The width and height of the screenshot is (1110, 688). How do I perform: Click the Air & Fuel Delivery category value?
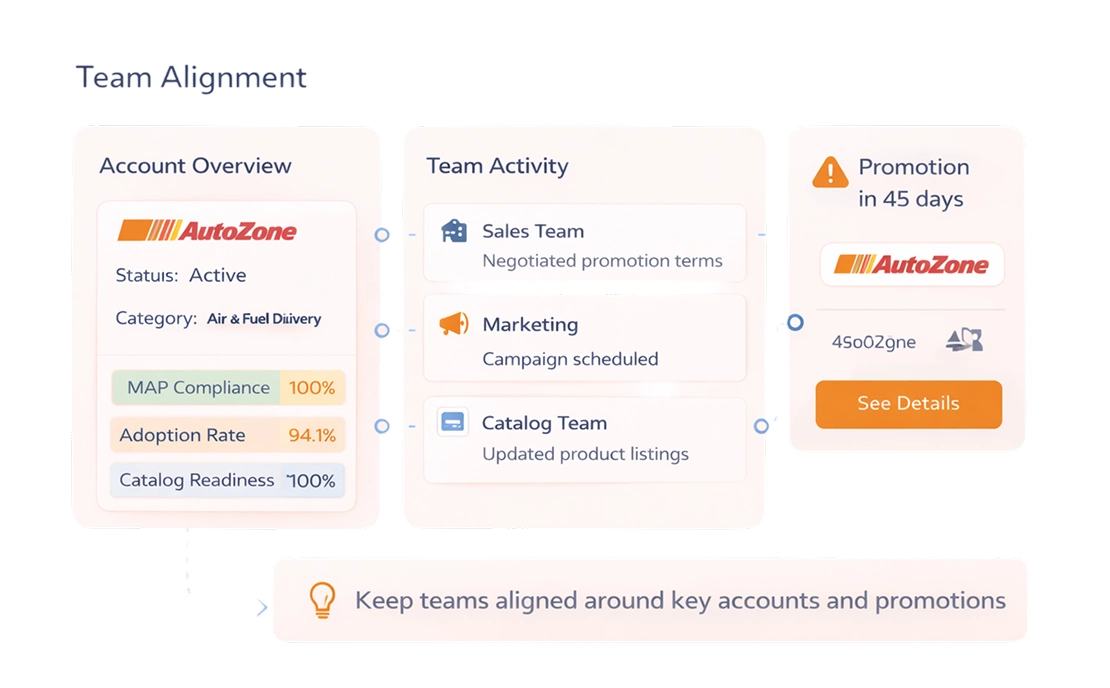(x=264, y=319)
